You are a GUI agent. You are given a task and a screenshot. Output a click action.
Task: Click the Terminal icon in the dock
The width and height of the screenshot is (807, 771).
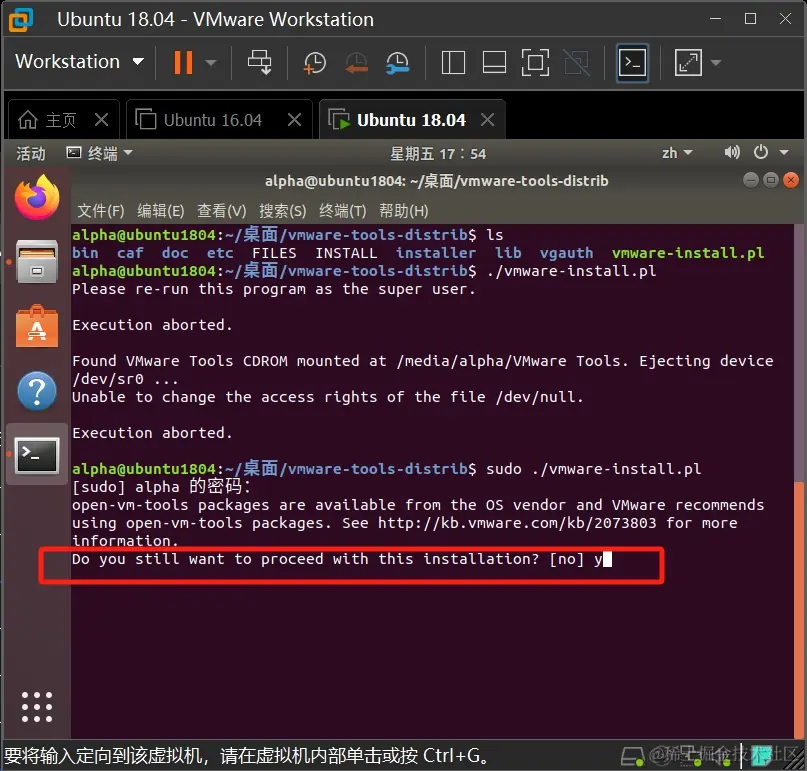(37, 455)
